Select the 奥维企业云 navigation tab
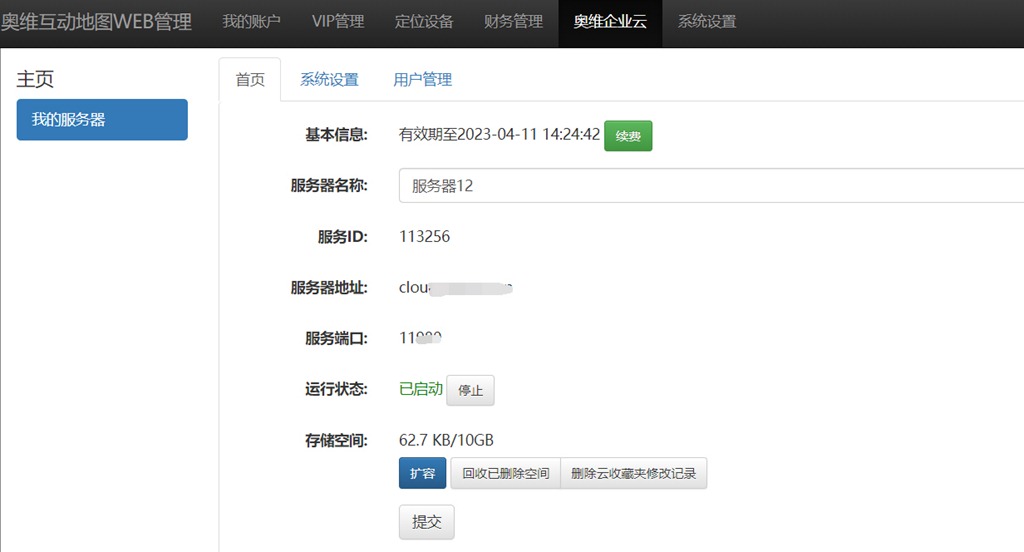 (x=610, y=22)
